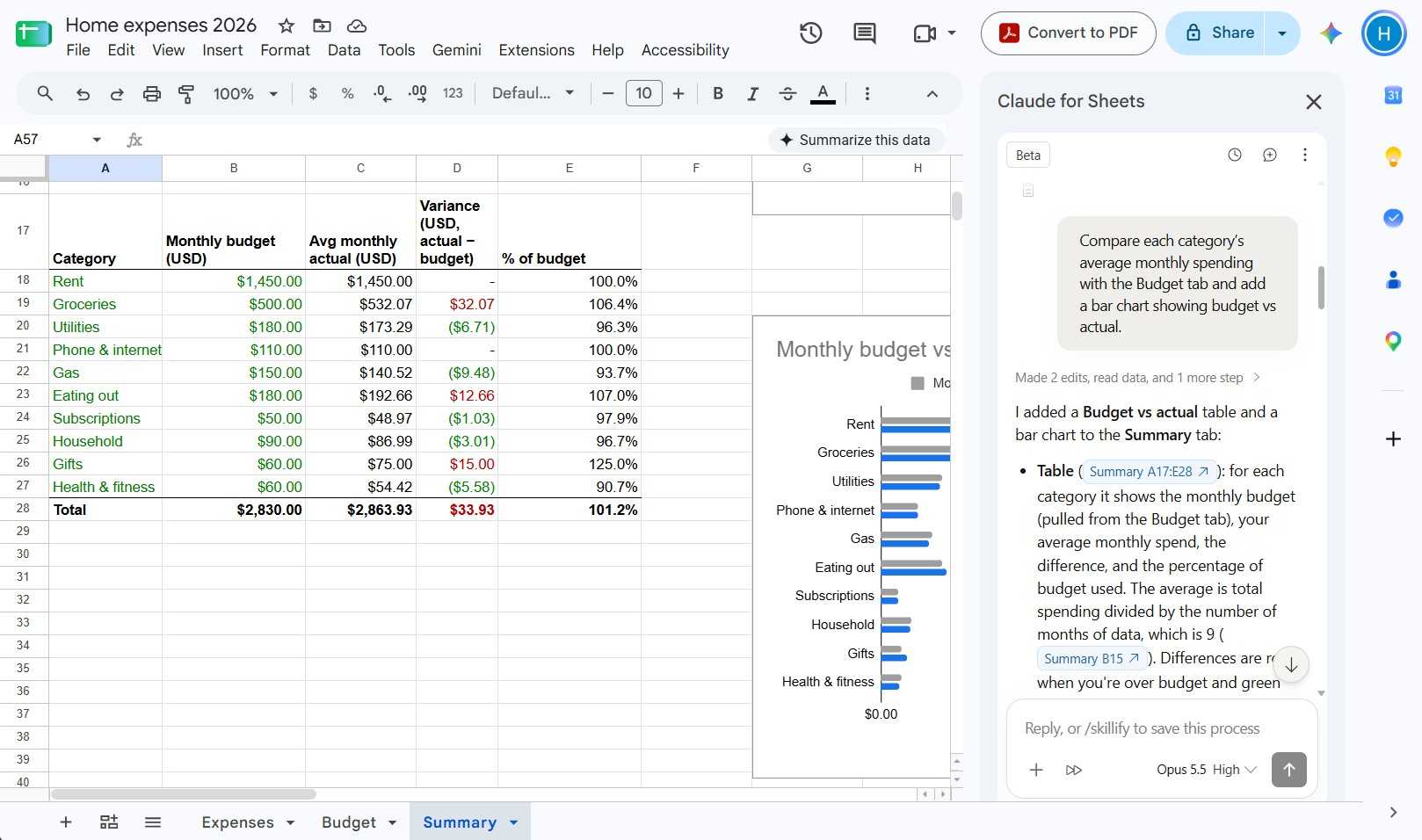The image size is (1422, 840).
Task: Toggle strikethrough formatting
Action: pos(787,93)
